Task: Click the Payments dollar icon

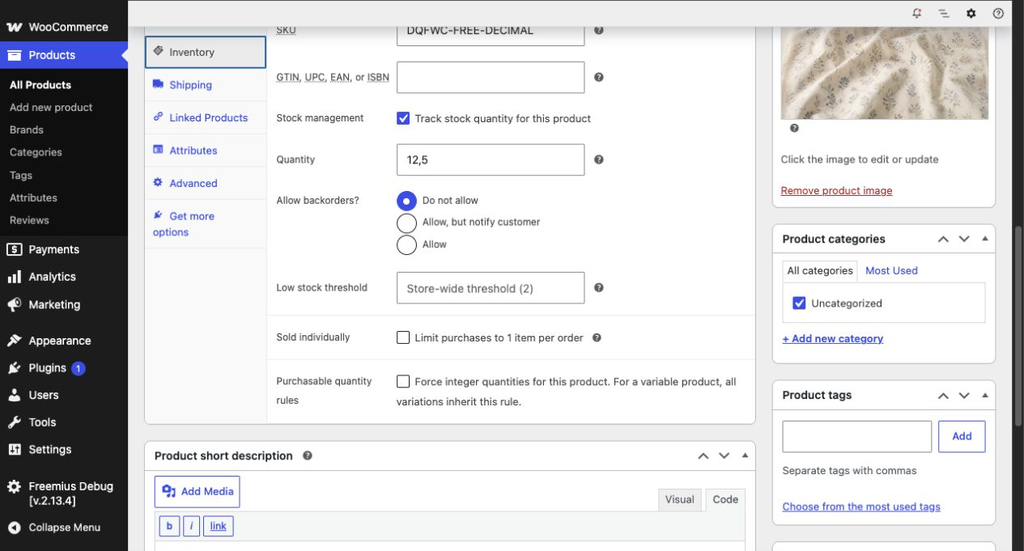Action: (14, 249)
